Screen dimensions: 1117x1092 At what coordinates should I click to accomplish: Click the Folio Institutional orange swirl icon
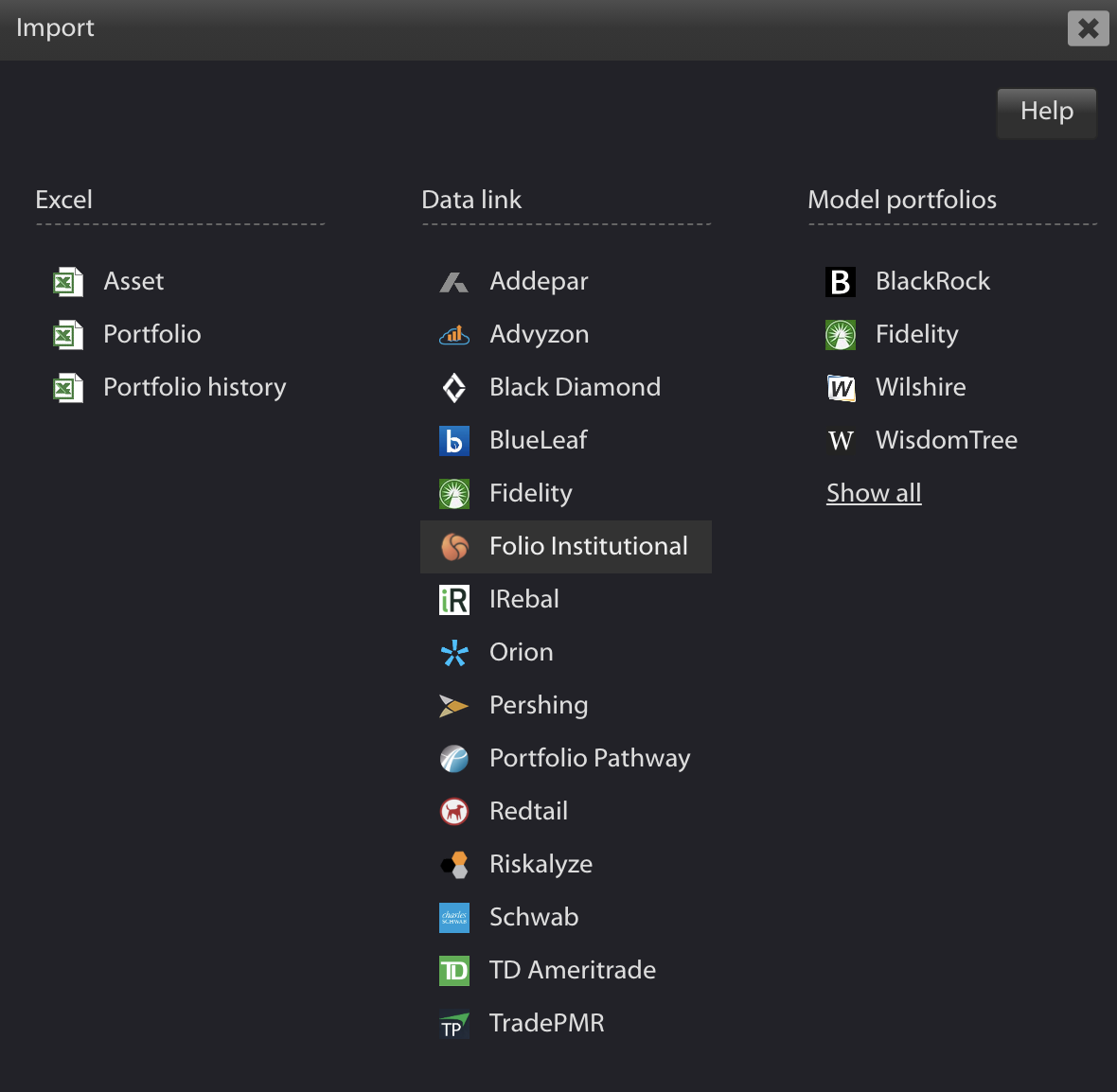(x=453, y=546)
